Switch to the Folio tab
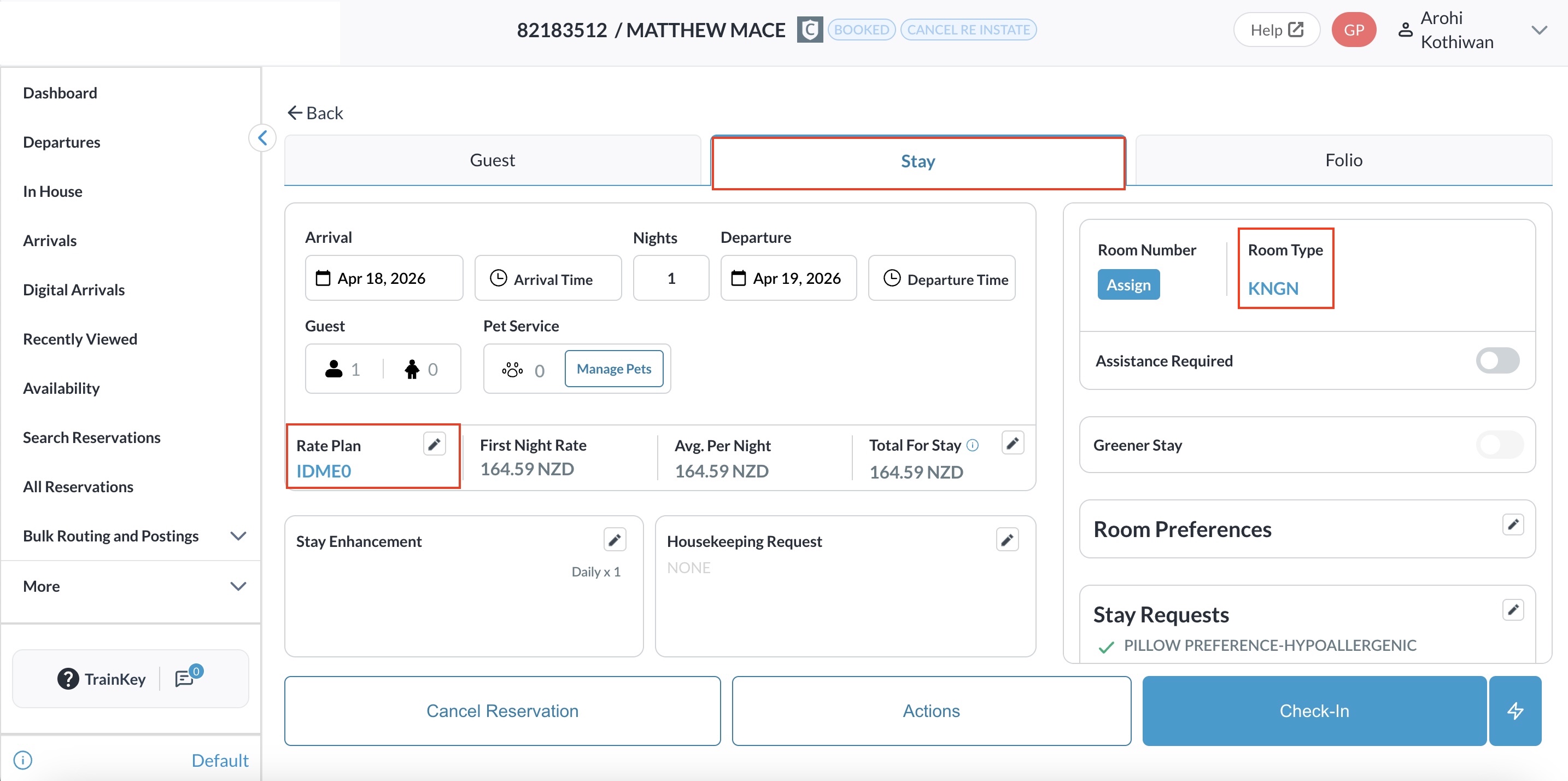The image size is (1568, 781). coord(1343,160)
